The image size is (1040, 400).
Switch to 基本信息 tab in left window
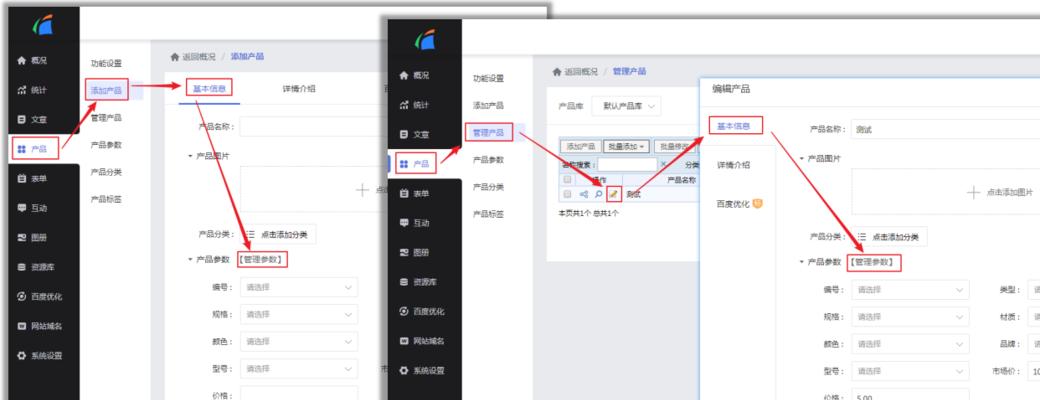point(210,88)
